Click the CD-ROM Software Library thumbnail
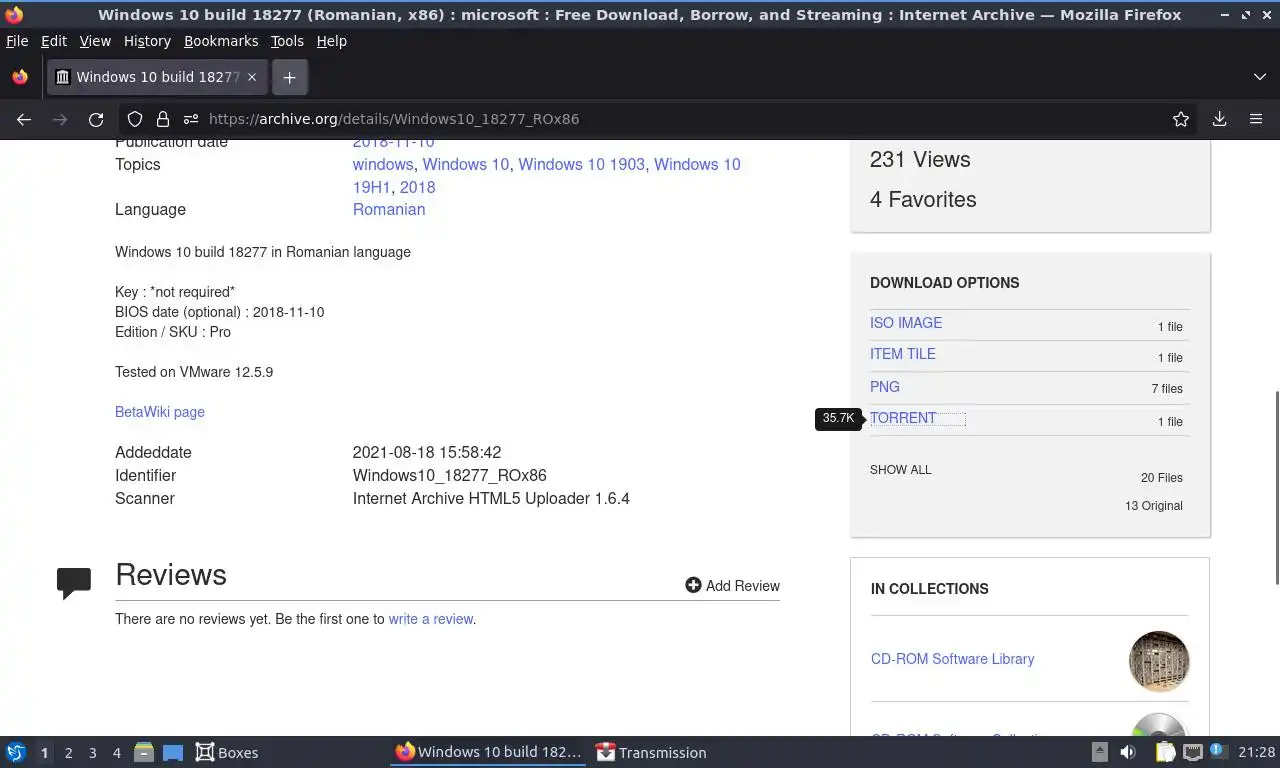The width and height of the screenshot is (1280, 768). pos(1159,661)
